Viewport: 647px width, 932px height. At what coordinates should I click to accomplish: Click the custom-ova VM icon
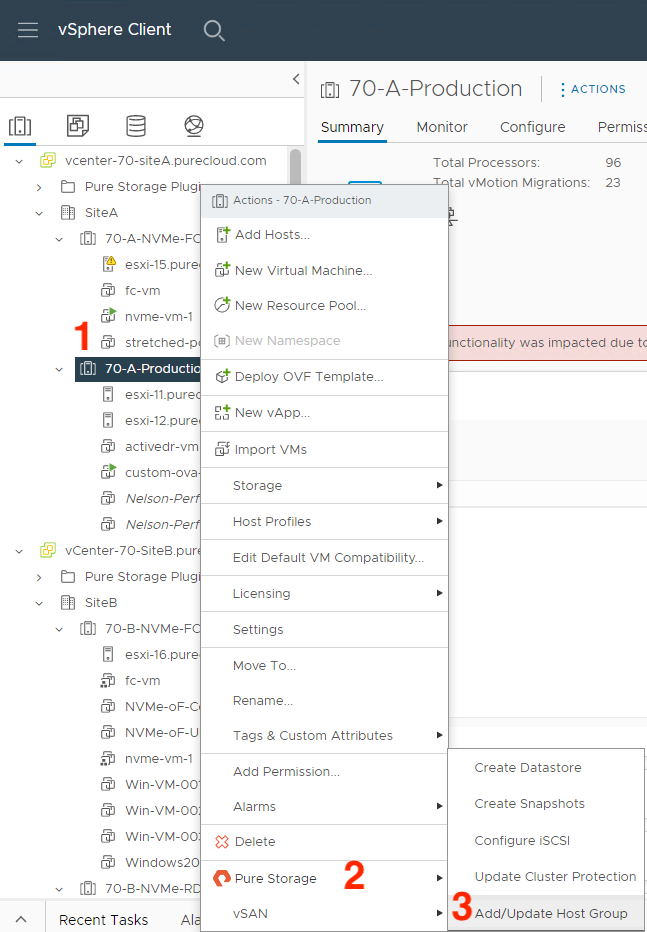[x=108, y=472]
